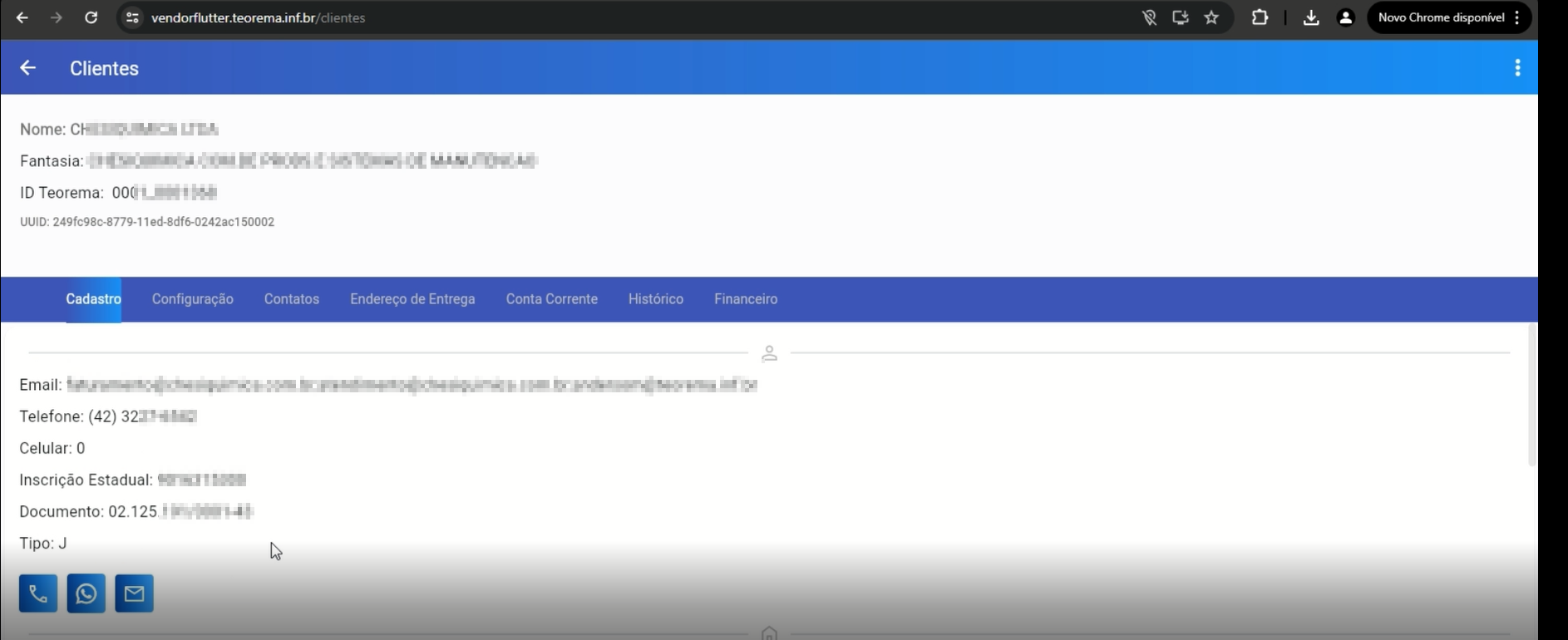Open the Financeiro tab
Viewport: 1568px width, 640px height.
pos(746,299)
